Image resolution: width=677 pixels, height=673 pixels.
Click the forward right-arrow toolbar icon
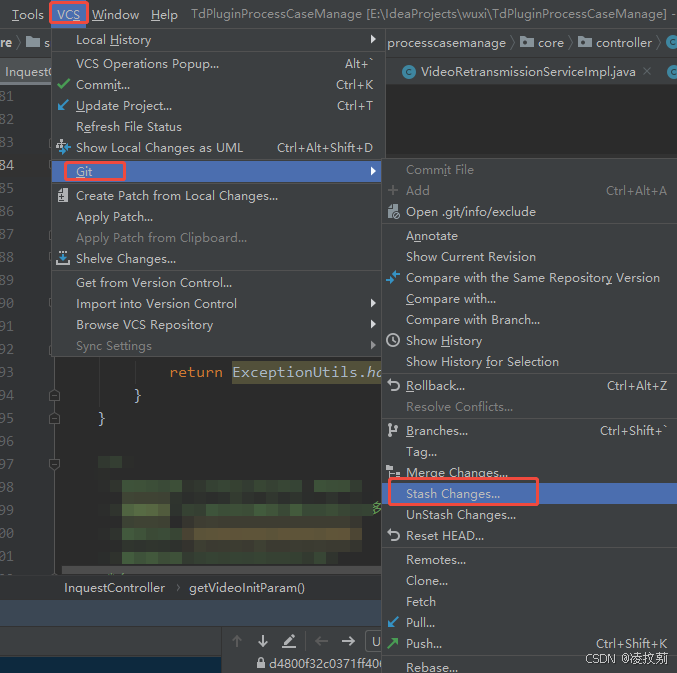tap(348, 641)
